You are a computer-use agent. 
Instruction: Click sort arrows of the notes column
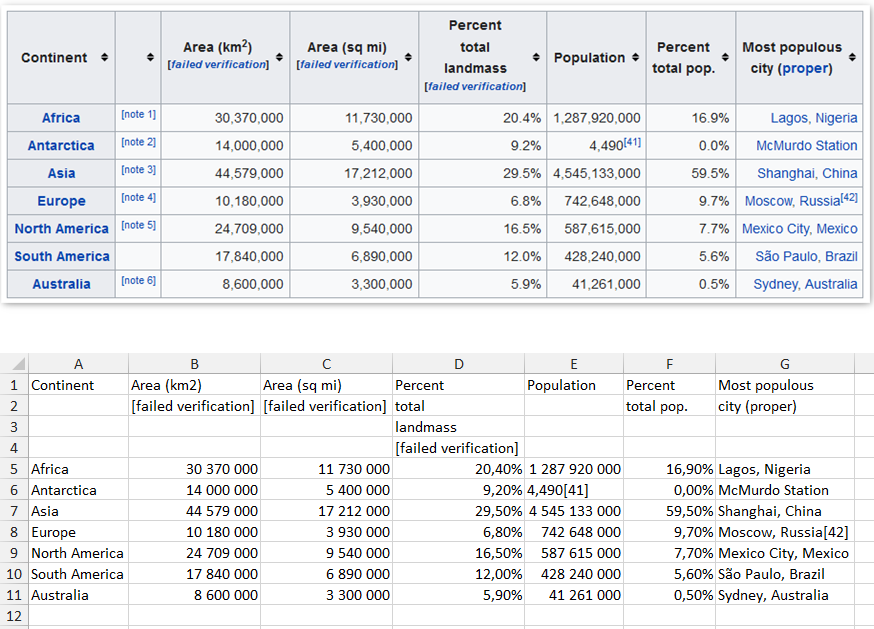tap(150, 57)
